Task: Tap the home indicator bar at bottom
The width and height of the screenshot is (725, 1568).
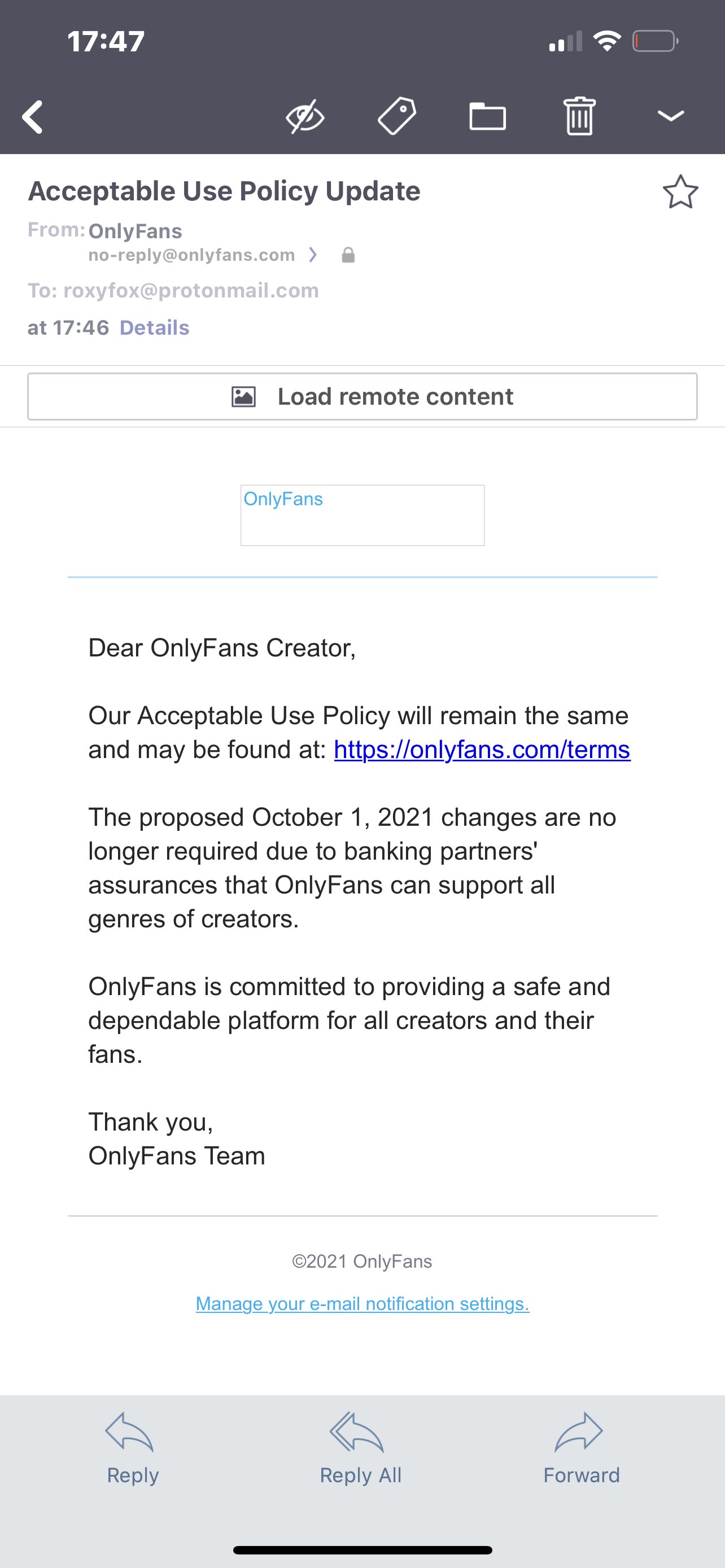Action: (362, 1551)
